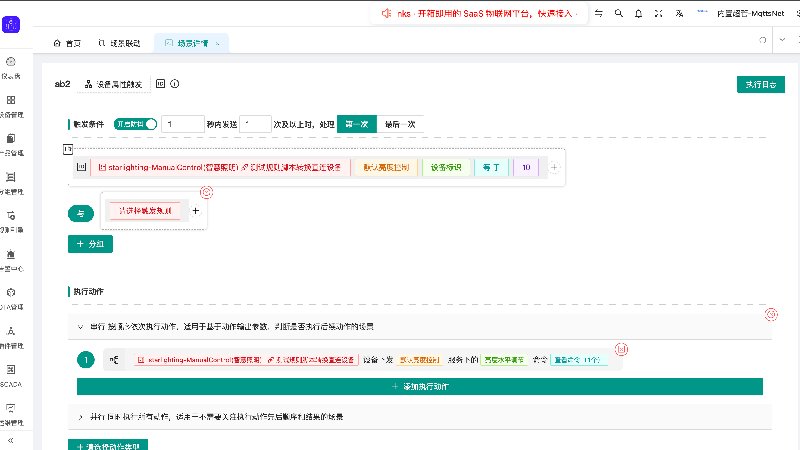The image size is (800, 450).
Task: Open the list-style sidebar item
Action: pos(11,177)
